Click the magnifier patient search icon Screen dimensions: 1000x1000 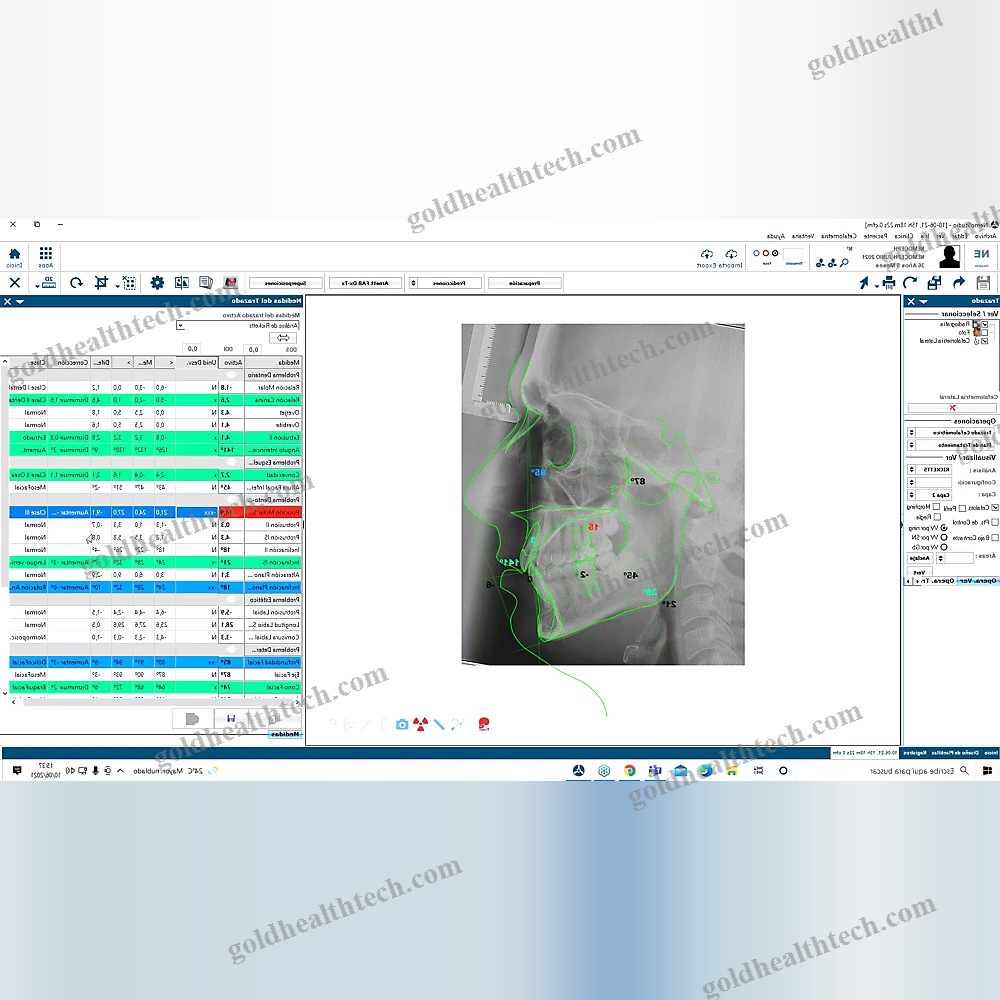(844, 262)
